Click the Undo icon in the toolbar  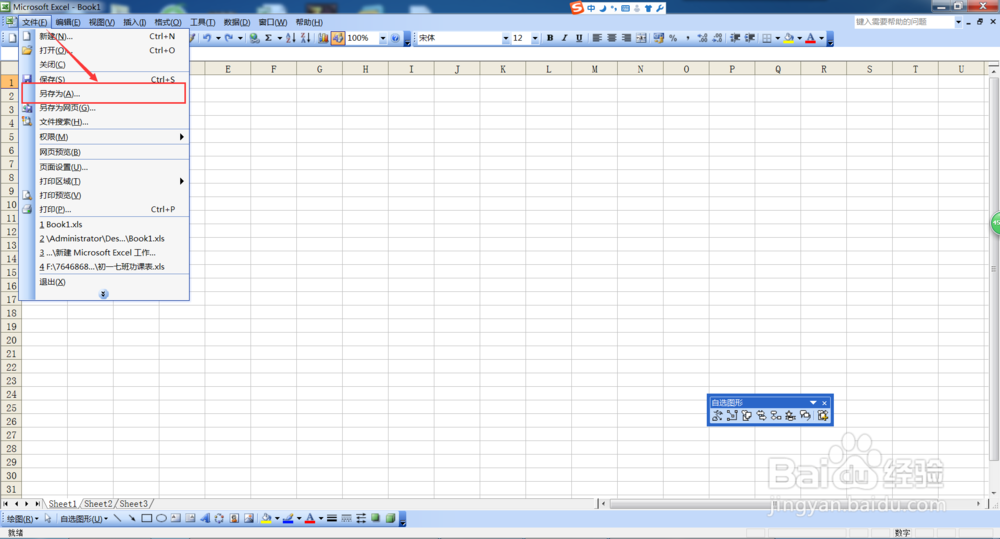click(207, 38)
